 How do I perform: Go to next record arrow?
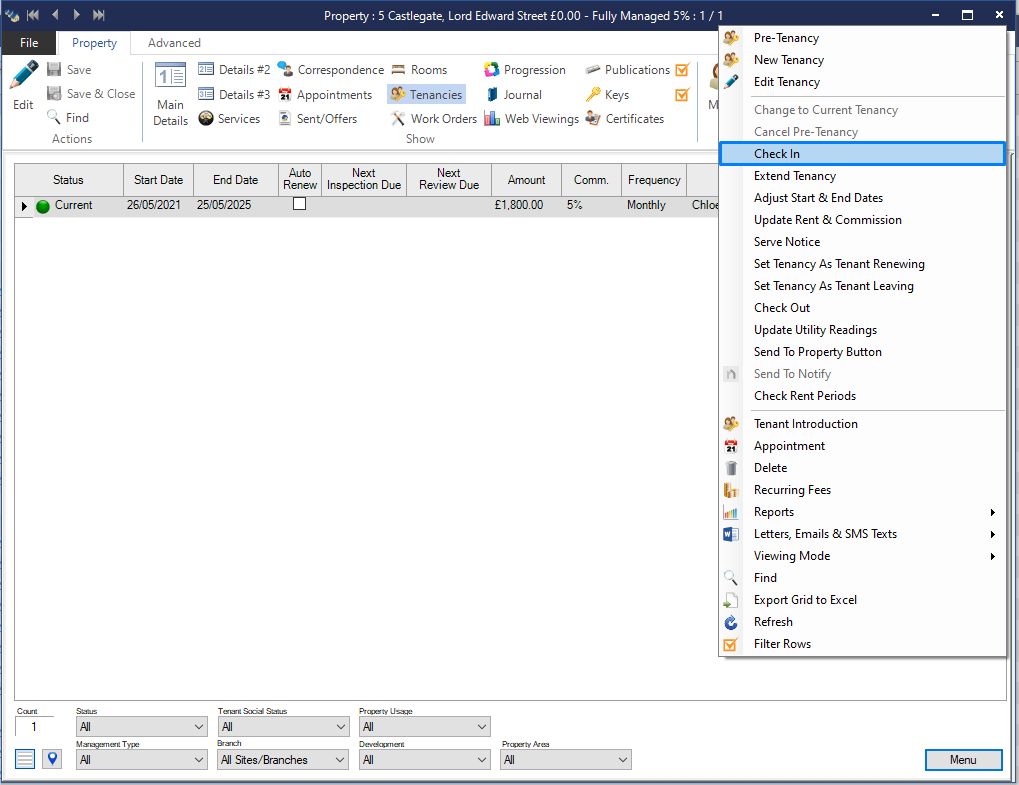[x=77, y=15]
